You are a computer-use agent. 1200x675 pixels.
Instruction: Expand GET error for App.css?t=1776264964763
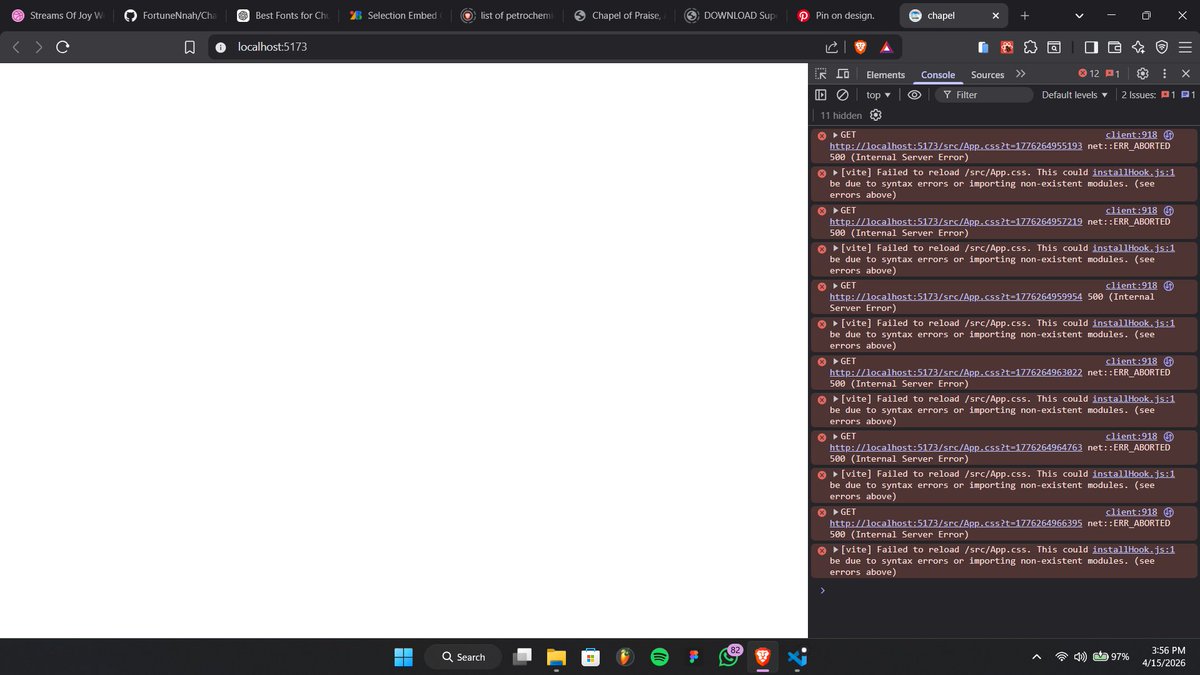coord(835,436)
